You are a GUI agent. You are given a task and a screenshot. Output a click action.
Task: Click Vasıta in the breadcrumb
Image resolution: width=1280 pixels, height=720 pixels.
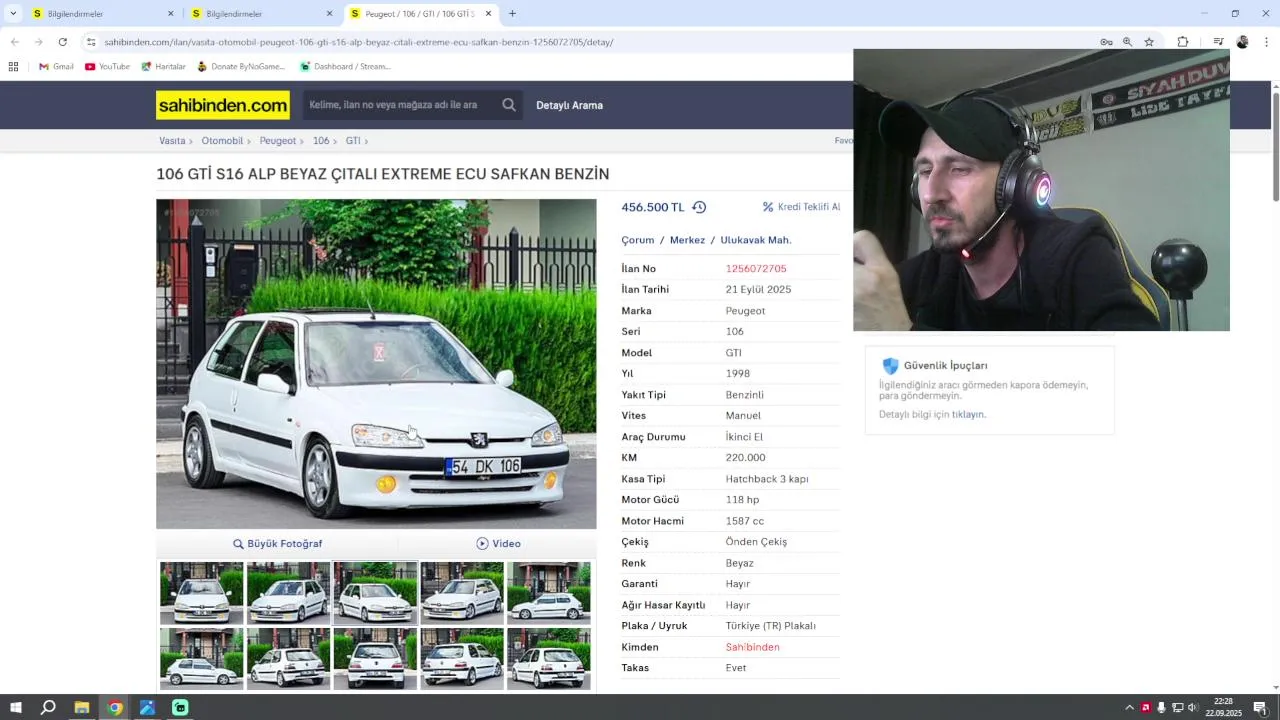[172, 141]
